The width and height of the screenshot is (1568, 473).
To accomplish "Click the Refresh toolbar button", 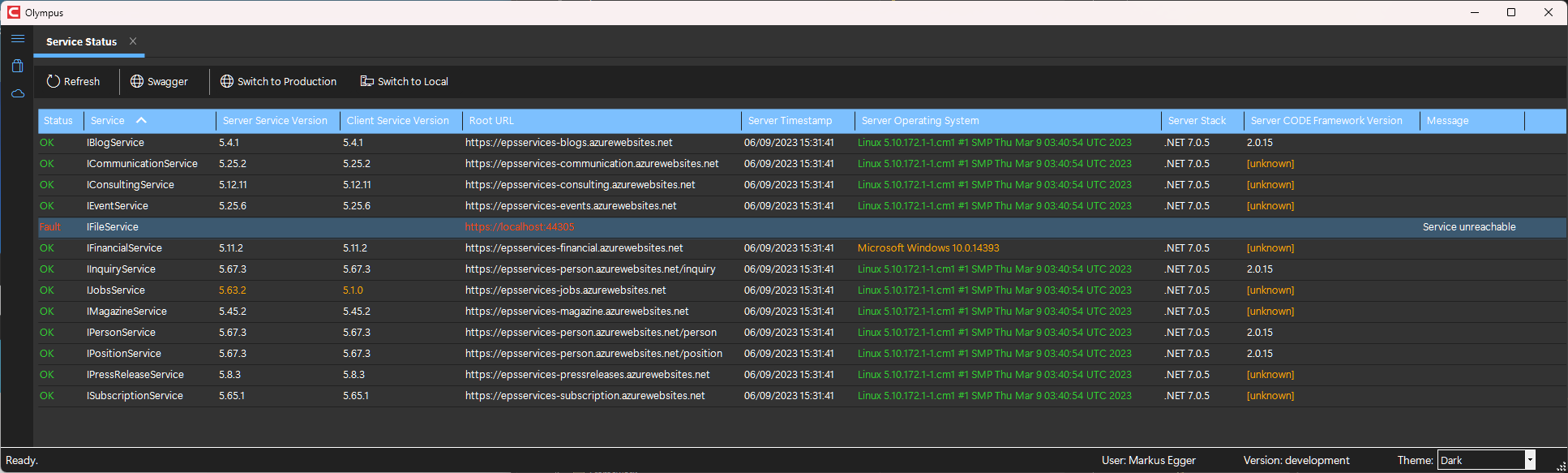I will point(73,81).
